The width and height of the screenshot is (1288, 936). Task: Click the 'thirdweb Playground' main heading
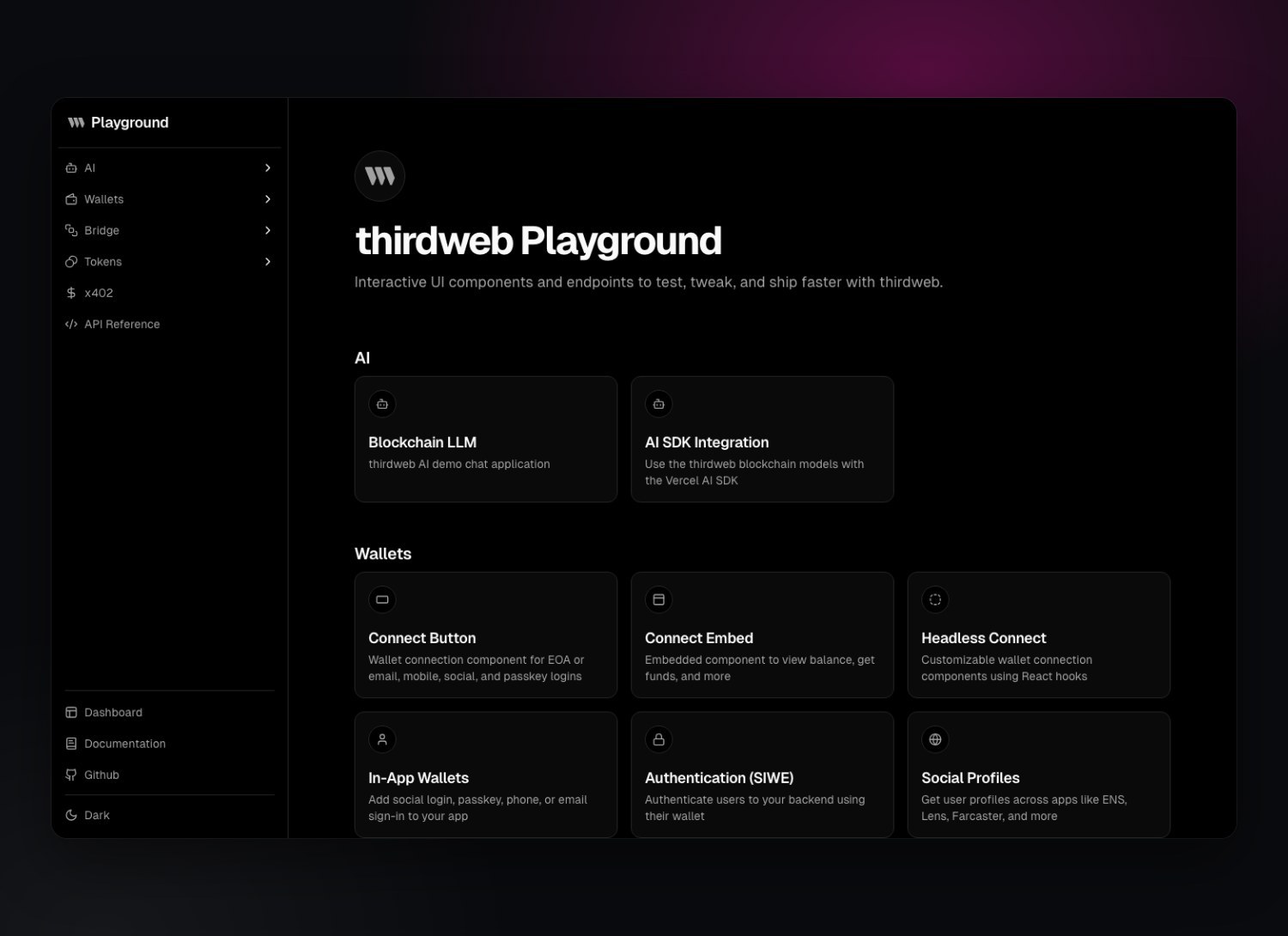click(x=538, y=241)
